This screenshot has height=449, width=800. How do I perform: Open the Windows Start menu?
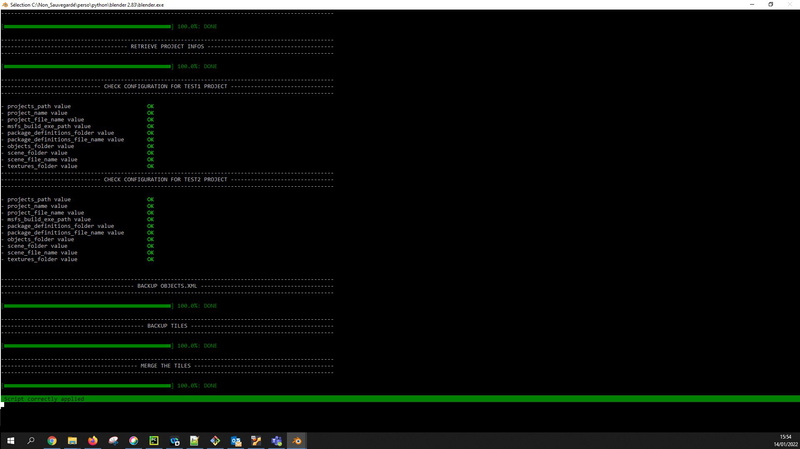coord(9,440)
